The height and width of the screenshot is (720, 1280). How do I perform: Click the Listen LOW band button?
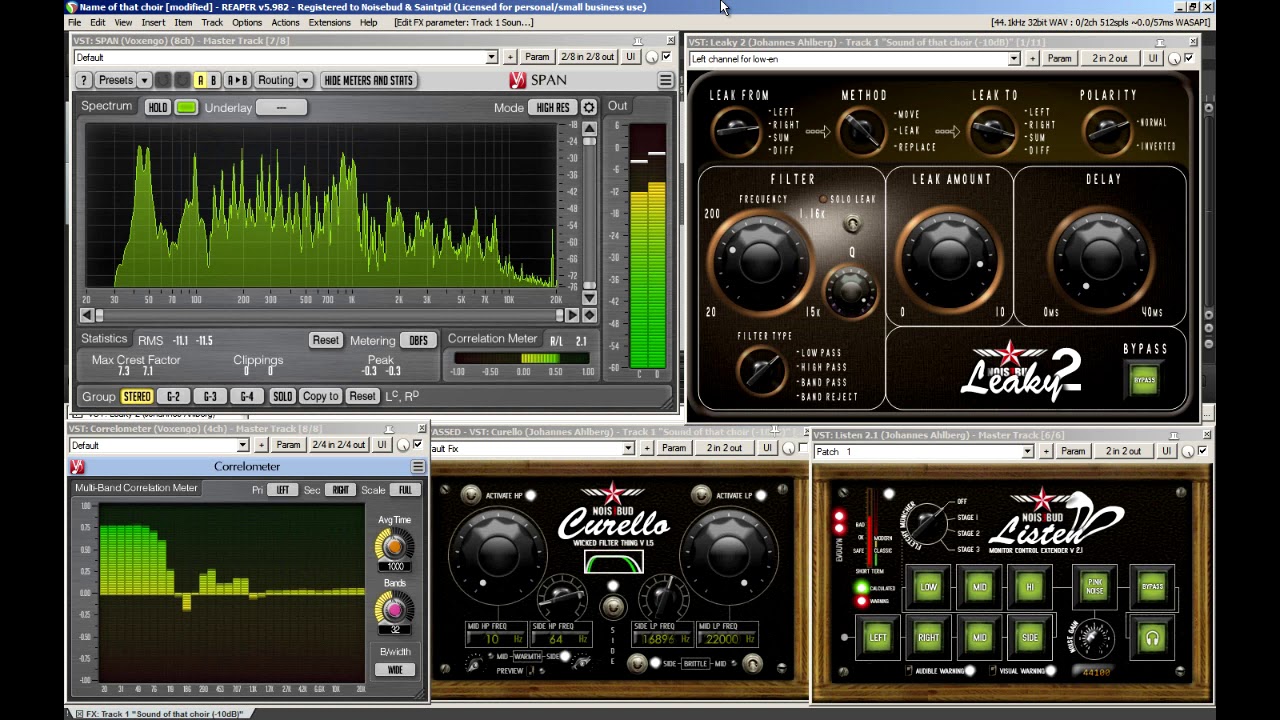tap(928, 587)
